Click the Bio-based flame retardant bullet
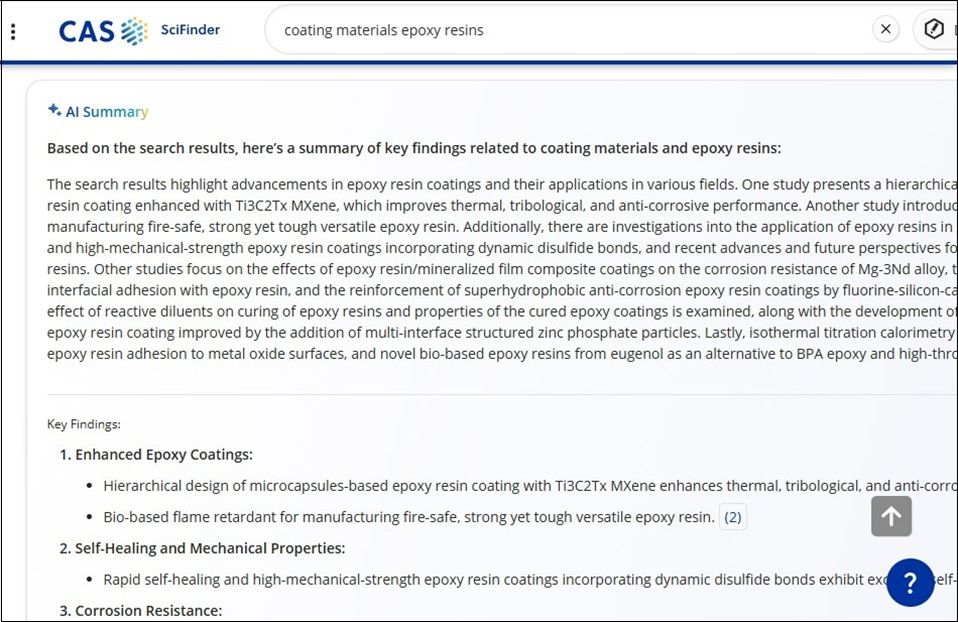The width and height of the screenshot is (958, 622). [409, 517]
